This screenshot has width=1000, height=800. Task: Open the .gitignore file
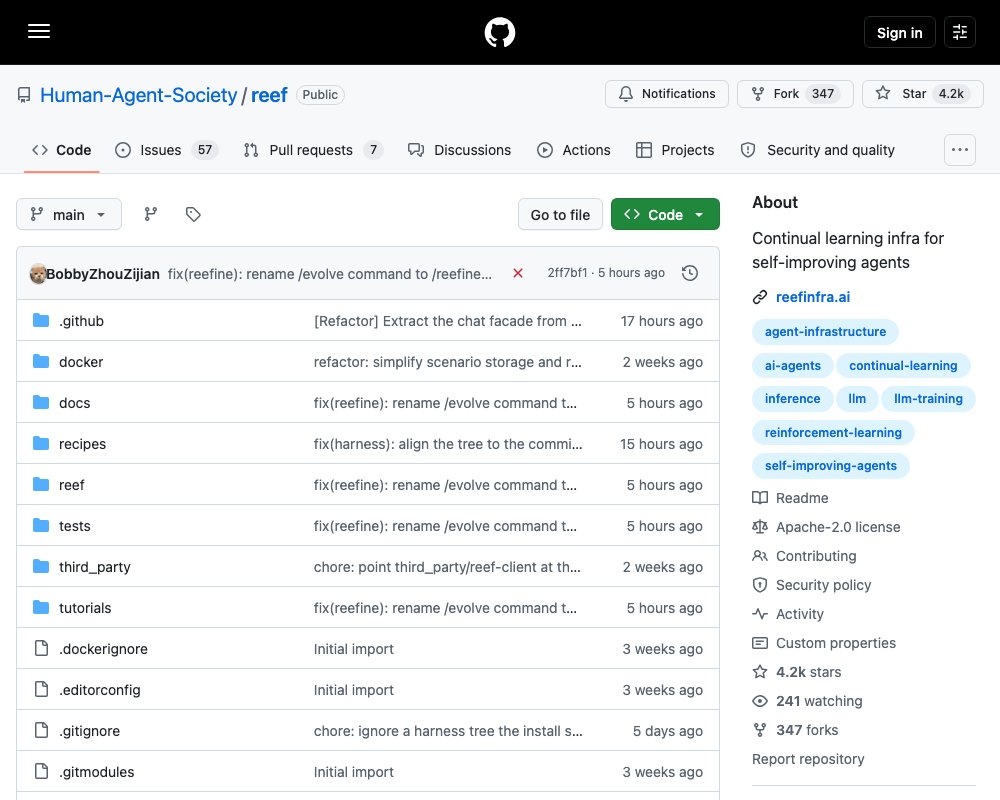tap(89, 731)
